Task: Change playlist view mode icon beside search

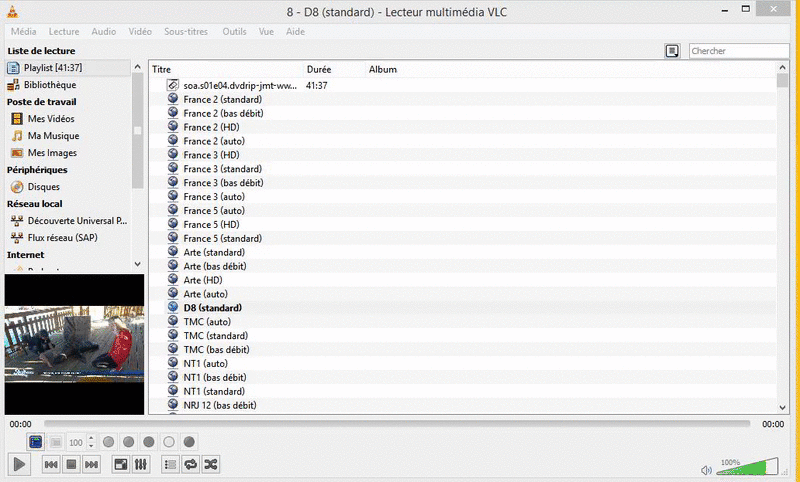Action: coord(672,50)
